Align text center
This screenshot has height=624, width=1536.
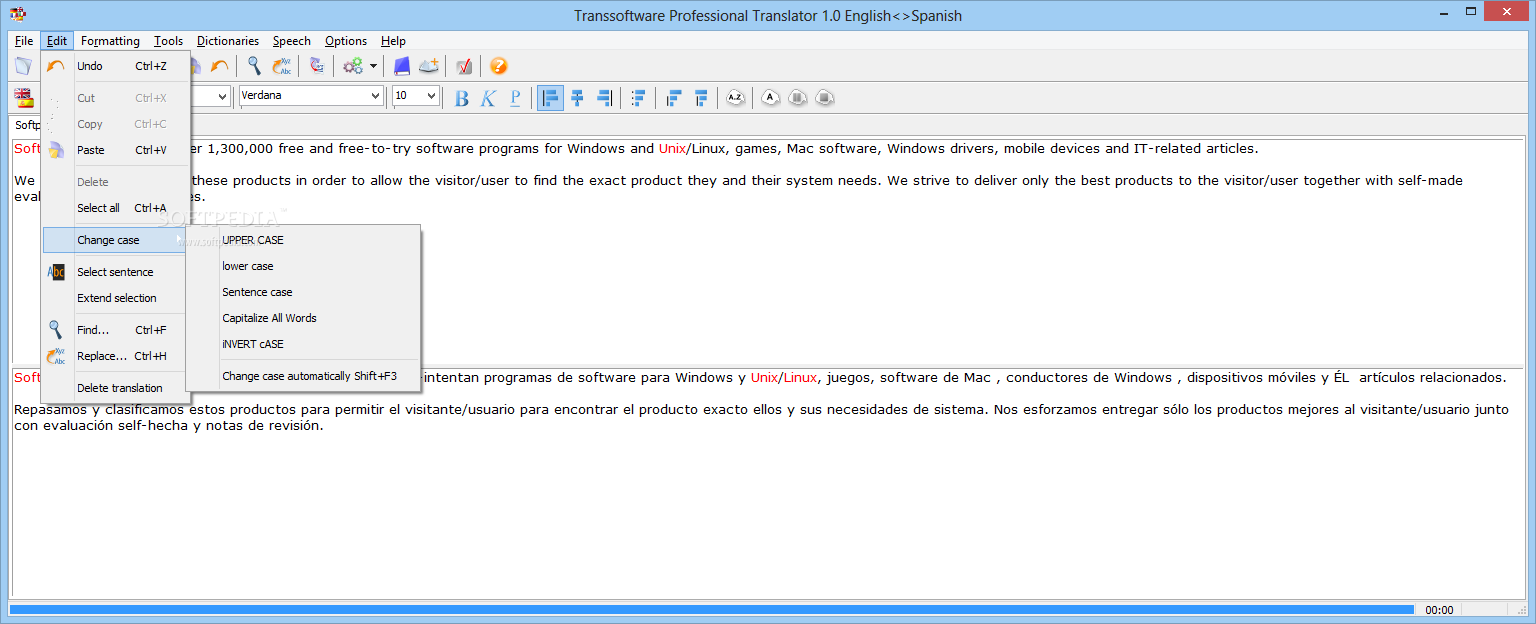tap(577, 98)
